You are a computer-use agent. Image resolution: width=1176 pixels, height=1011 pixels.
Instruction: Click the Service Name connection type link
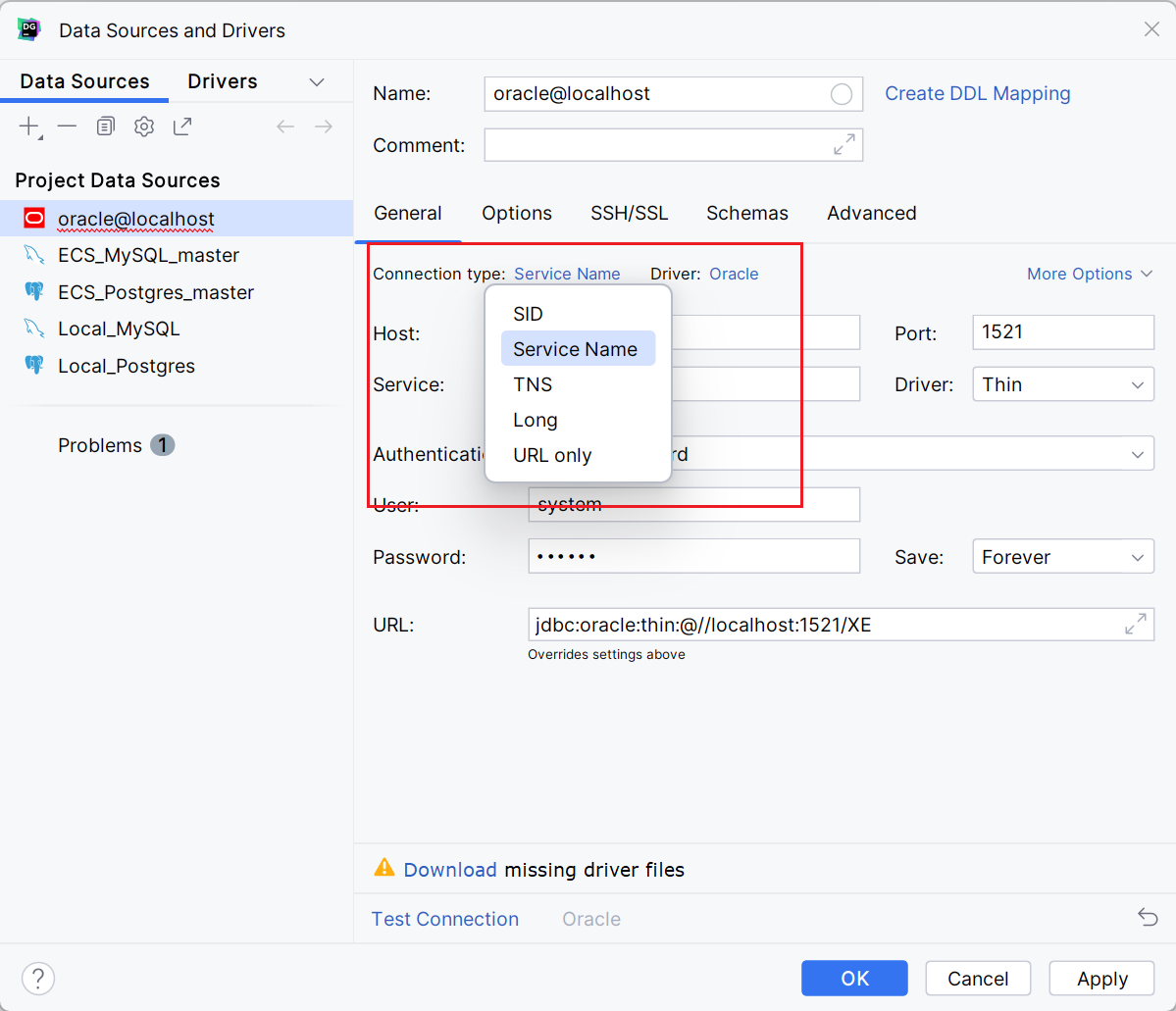tap(567, 274)
